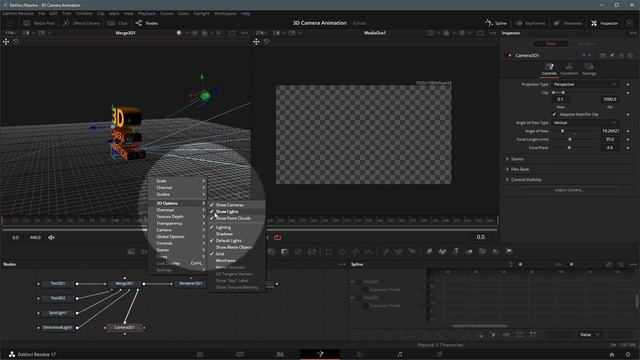
Task: Click the Camera3D1 pin icon in the Inspector
Action: coord(612,56)
